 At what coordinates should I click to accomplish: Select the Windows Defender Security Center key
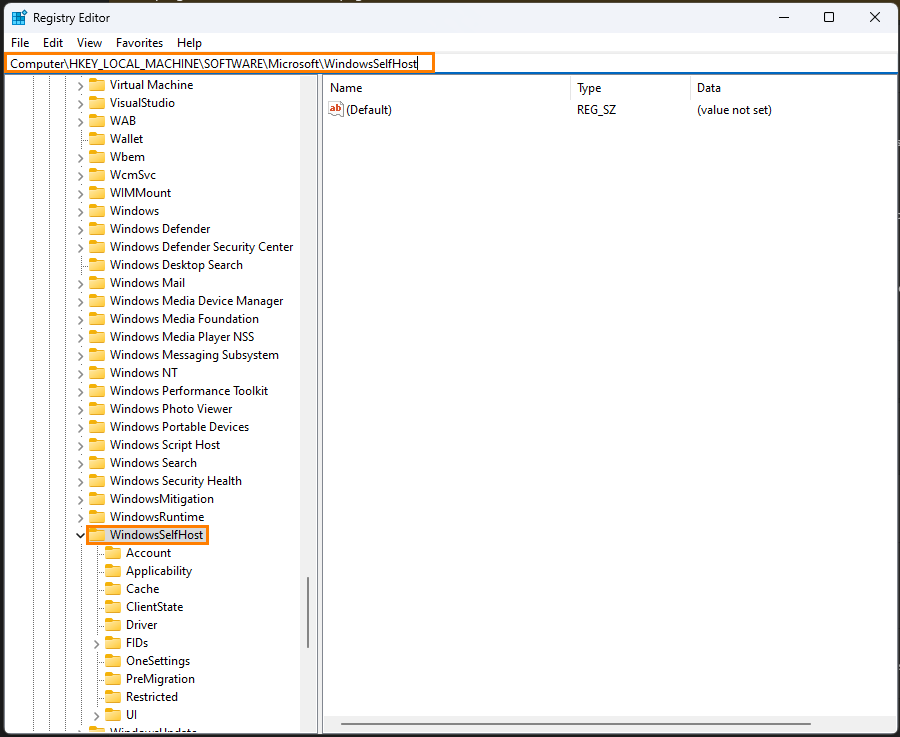pos(201,247)
